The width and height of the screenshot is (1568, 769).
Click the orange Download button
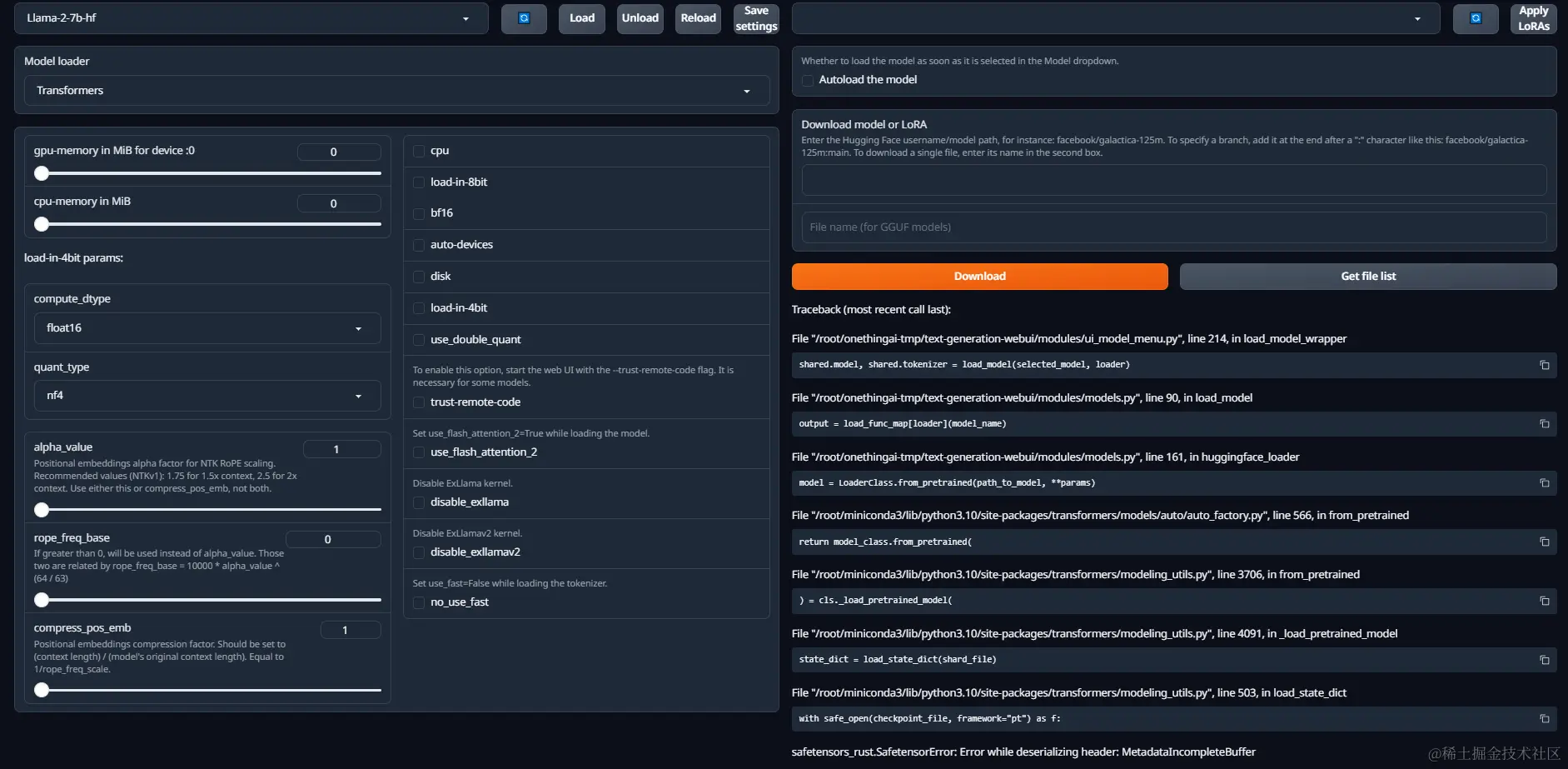pyautogui.click(x=980, y=277)
